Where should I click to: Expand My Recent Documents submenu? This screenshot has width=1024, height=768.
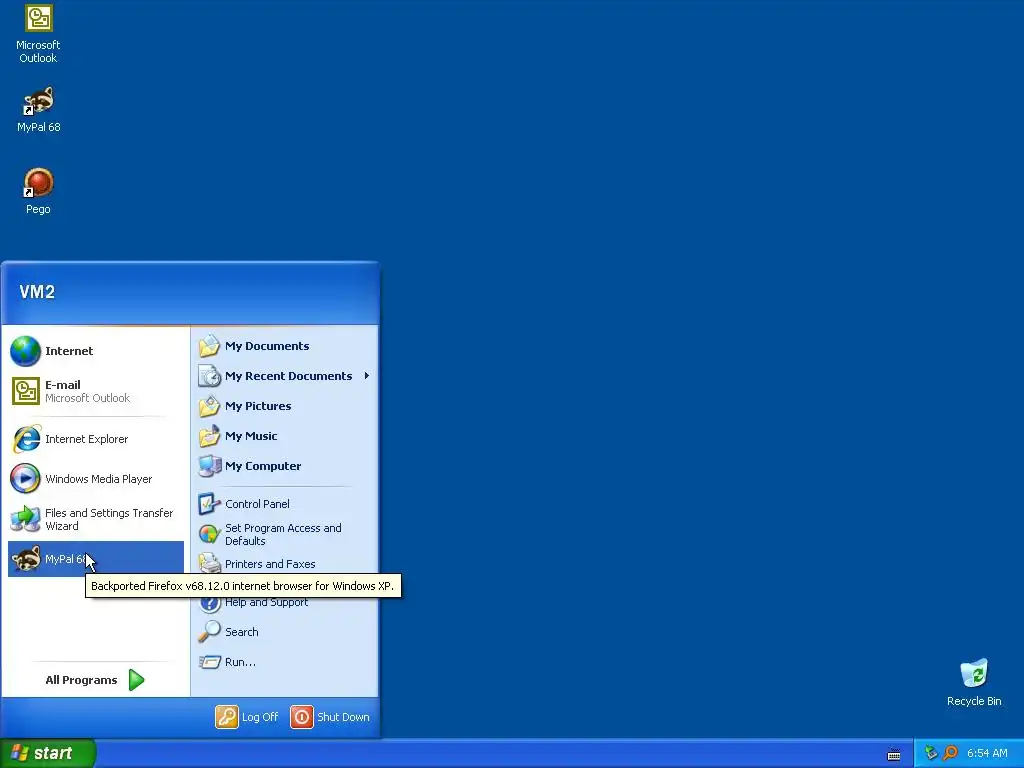tap(284, 376)
